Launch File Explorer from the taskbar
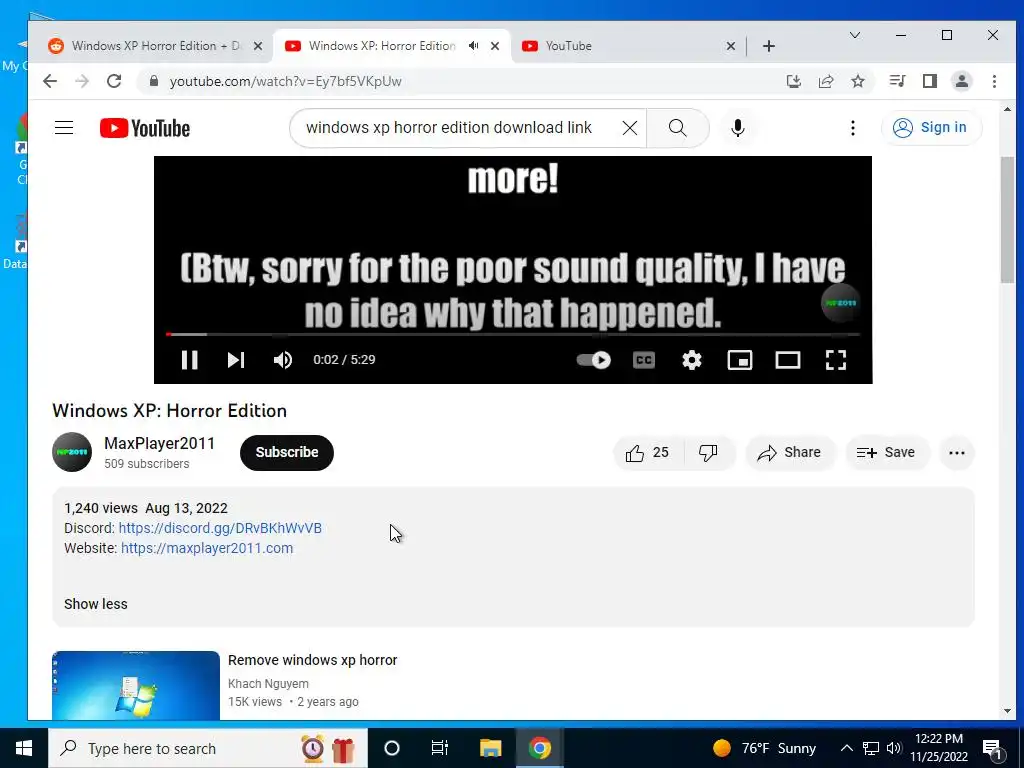This screenshot has width=1024, height=768. click(x=490, y=748)
